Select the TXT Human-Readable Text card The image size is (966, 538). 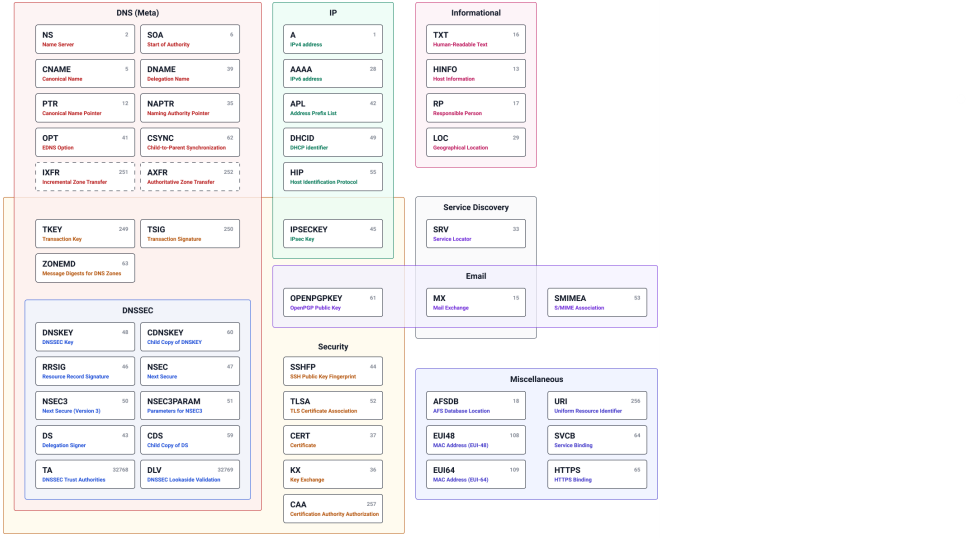click(x=475, y=39)
